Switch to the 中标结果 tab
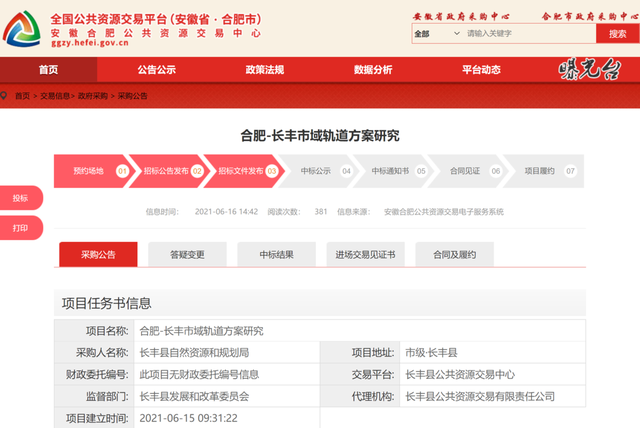640x428 pixels. point(277,255)
